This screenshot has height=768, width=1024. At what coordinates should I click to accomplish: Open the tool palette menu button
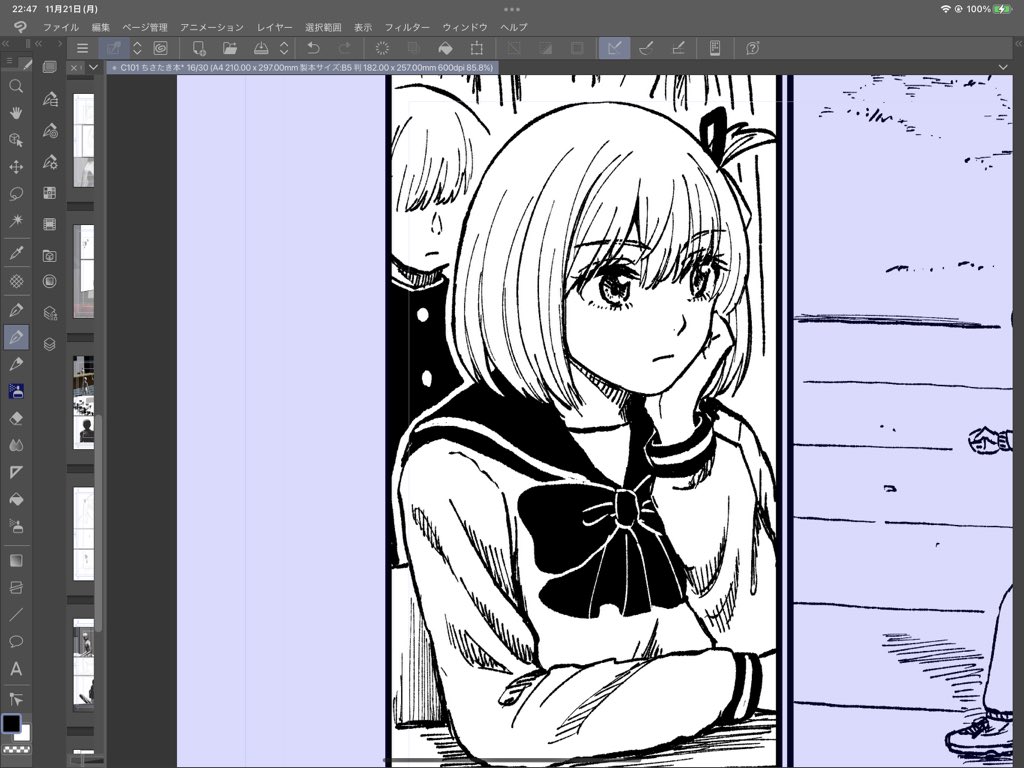pyautogui.click(x=9, y=61)
